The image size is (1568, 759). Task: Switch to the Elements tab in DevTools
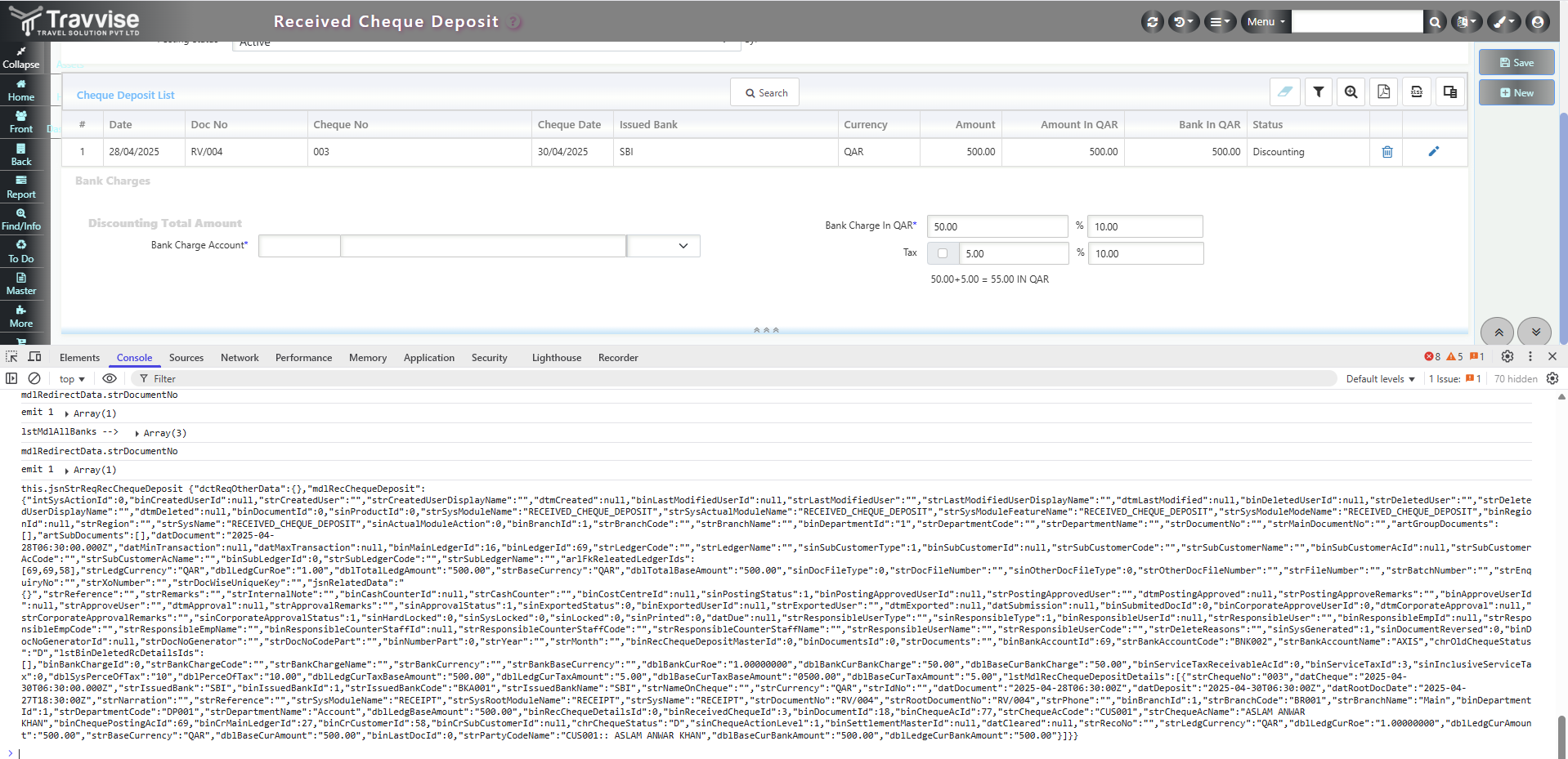click(x=79, y=358)
